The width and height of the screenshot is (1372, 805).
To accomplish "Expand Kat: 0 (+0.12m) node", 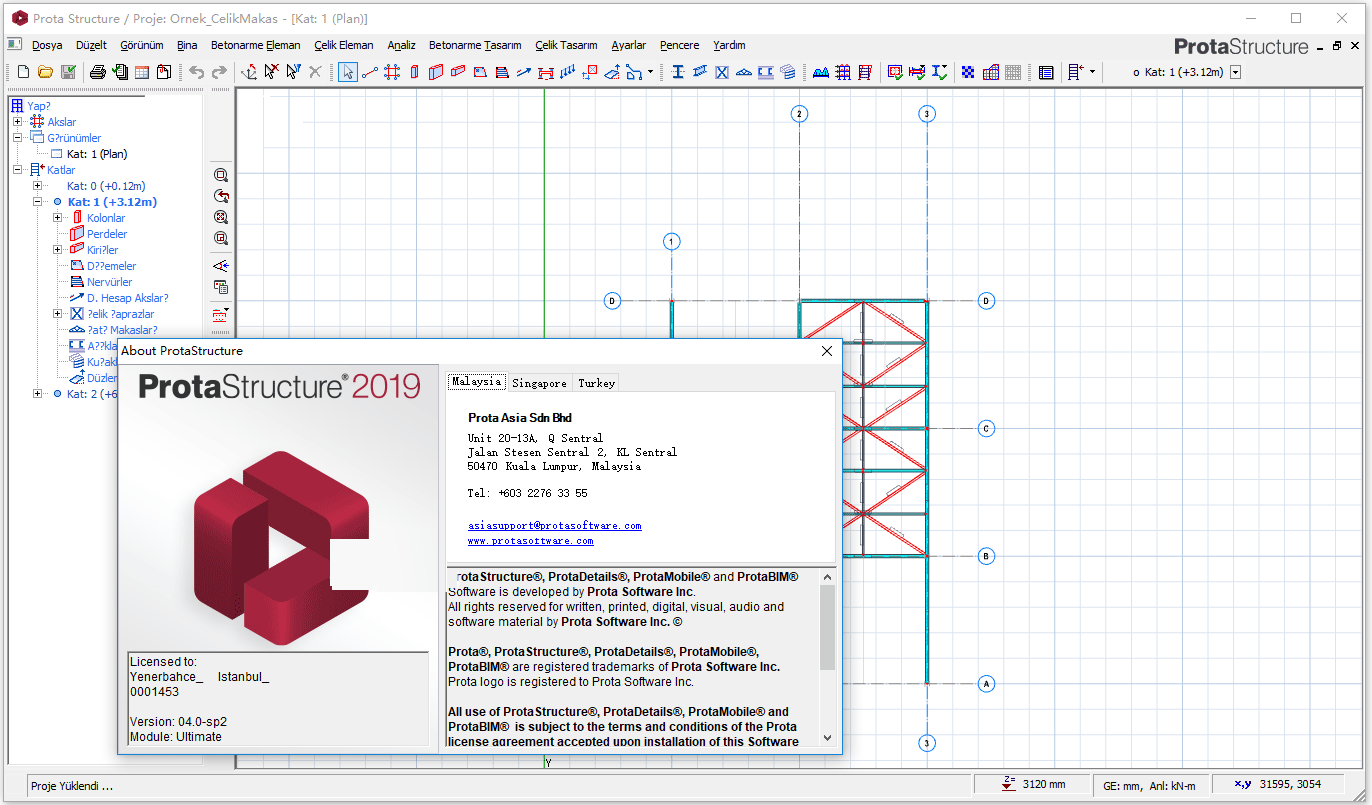I will tap(37, 186).
